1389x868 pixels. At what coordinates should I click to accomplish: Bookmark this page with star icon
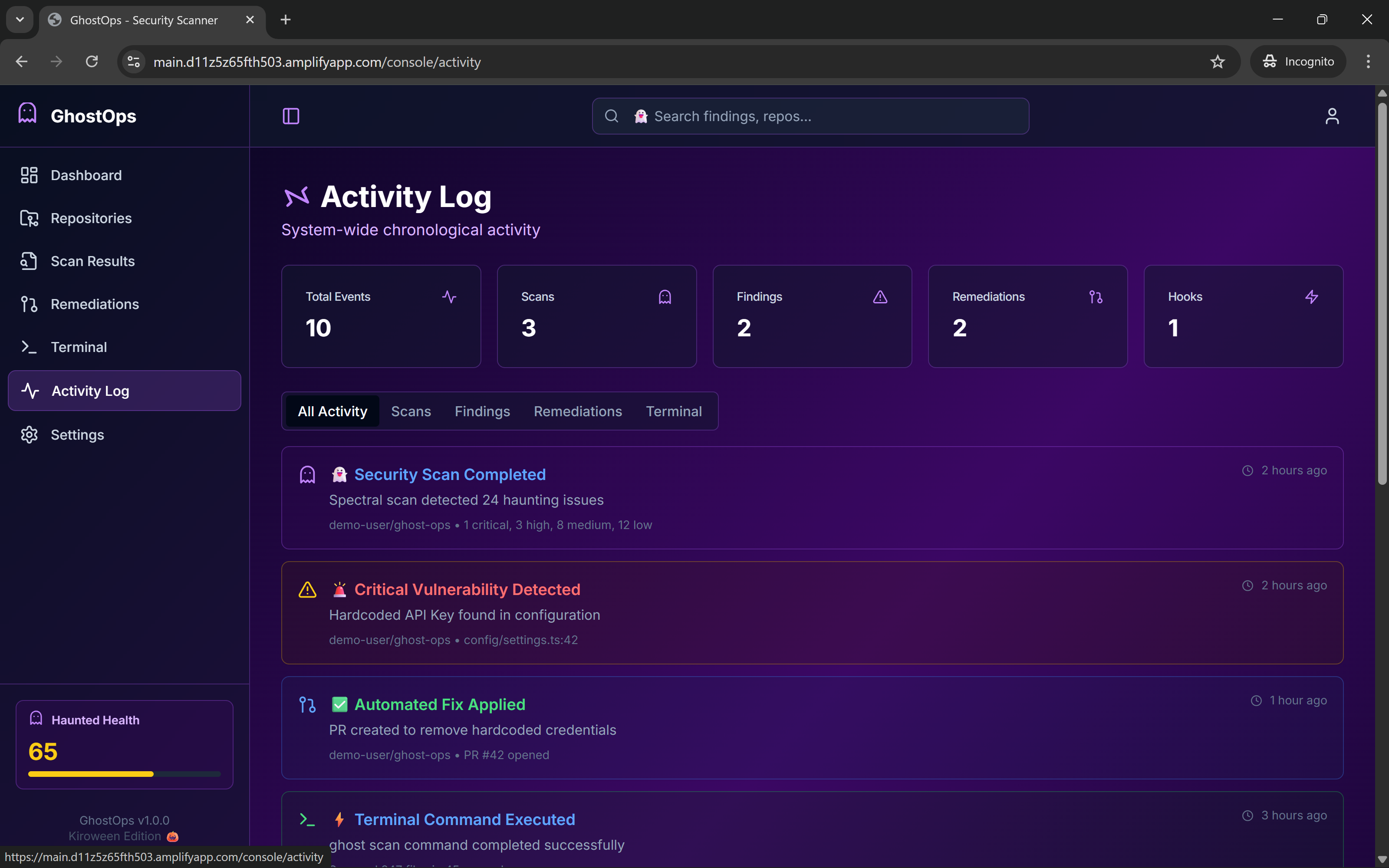pyautogui.click(x=1217, y=62)
